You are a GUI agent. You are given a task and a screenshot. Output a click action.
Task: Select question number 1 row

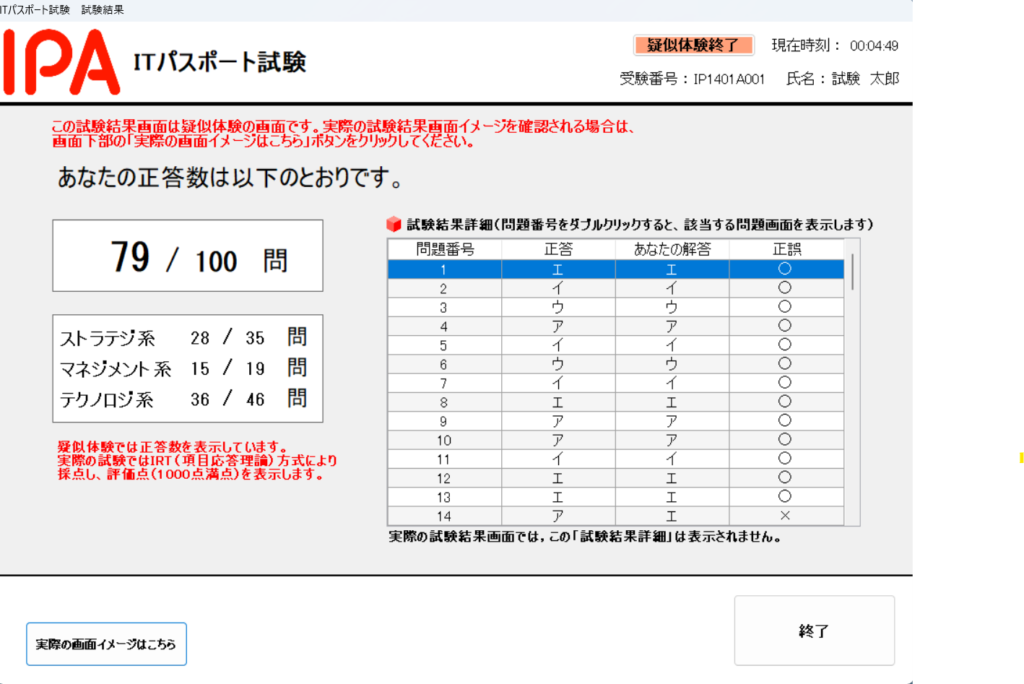[444, 269]
